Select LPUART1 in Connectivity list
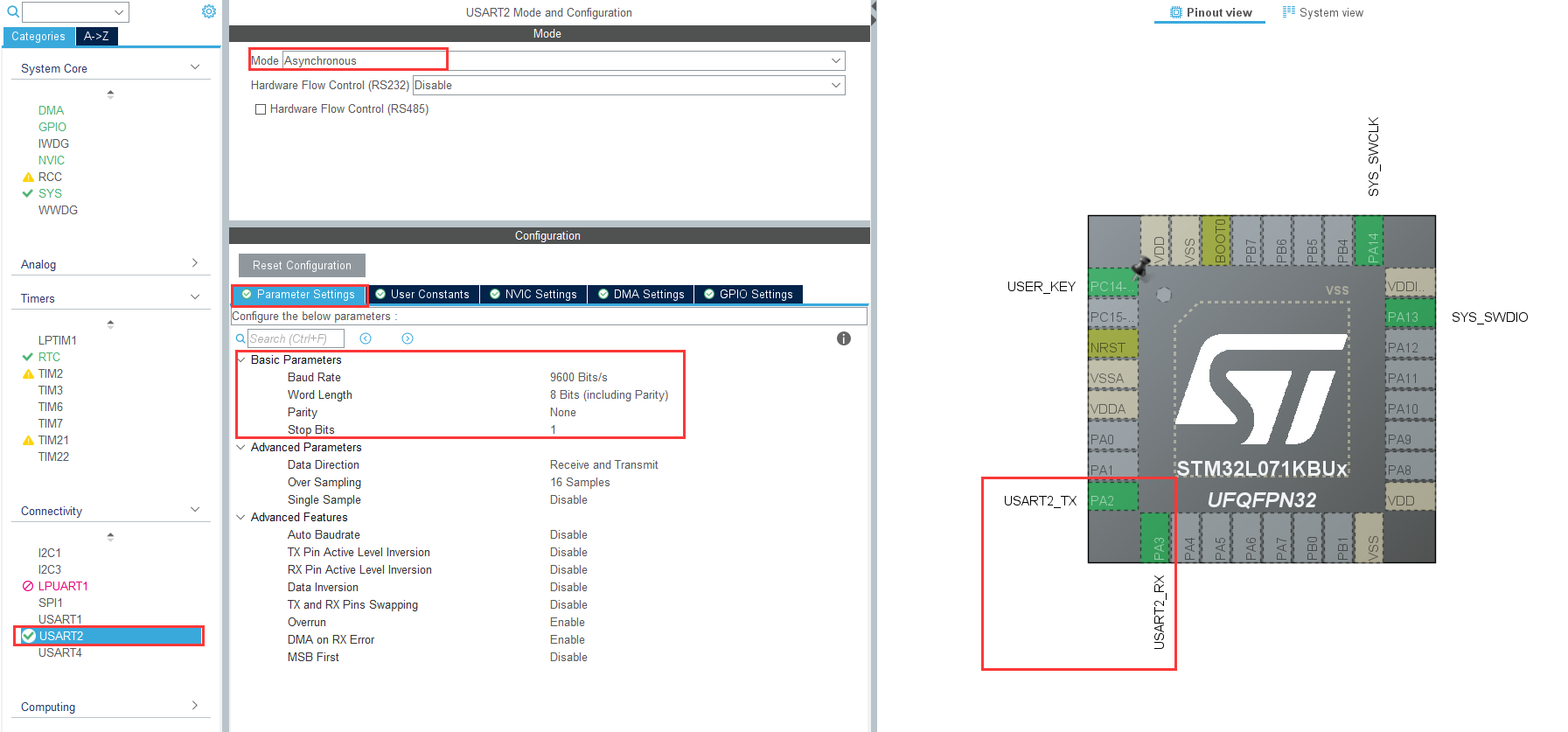The image size is (1568, 732). pos(63,586)
